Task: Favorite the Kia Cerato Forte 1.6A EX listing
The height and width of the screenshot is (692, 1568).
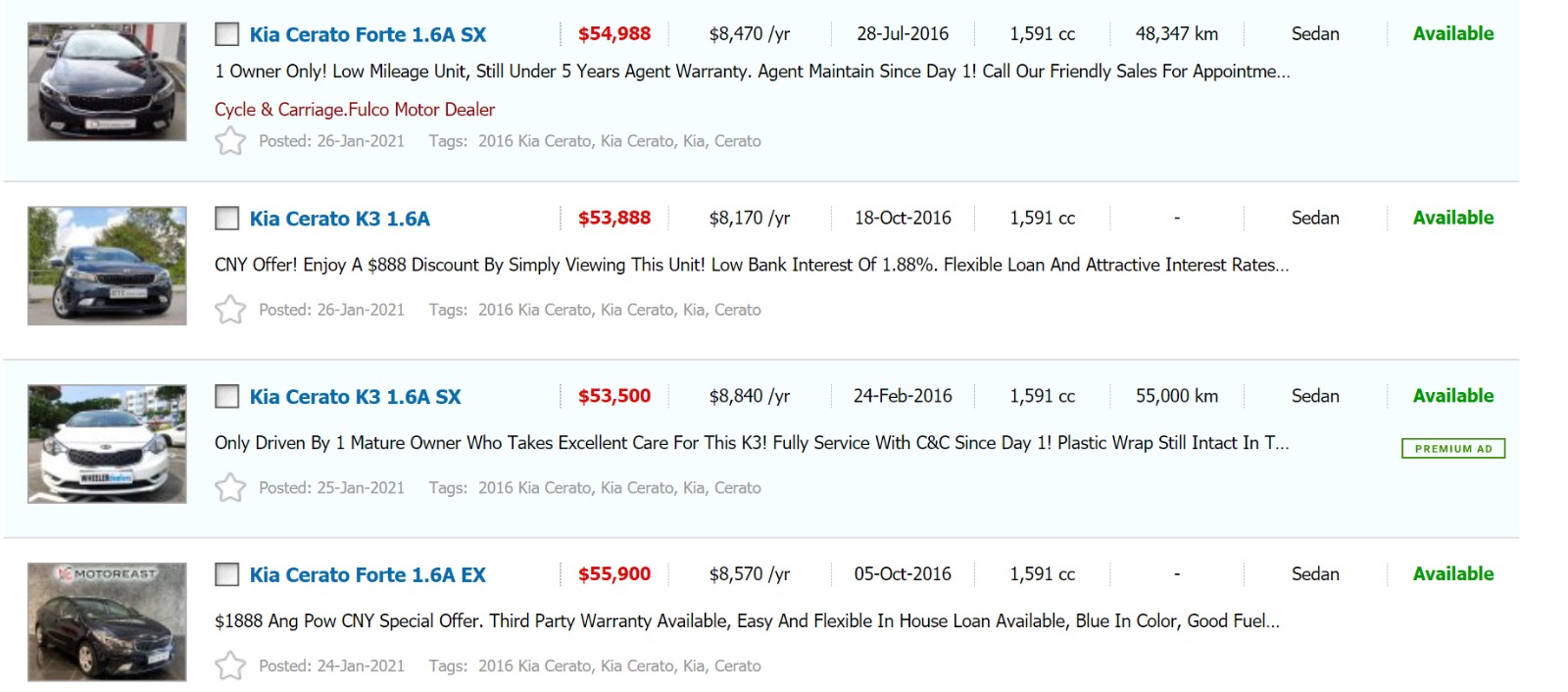Action: click(x=230, y=667)
